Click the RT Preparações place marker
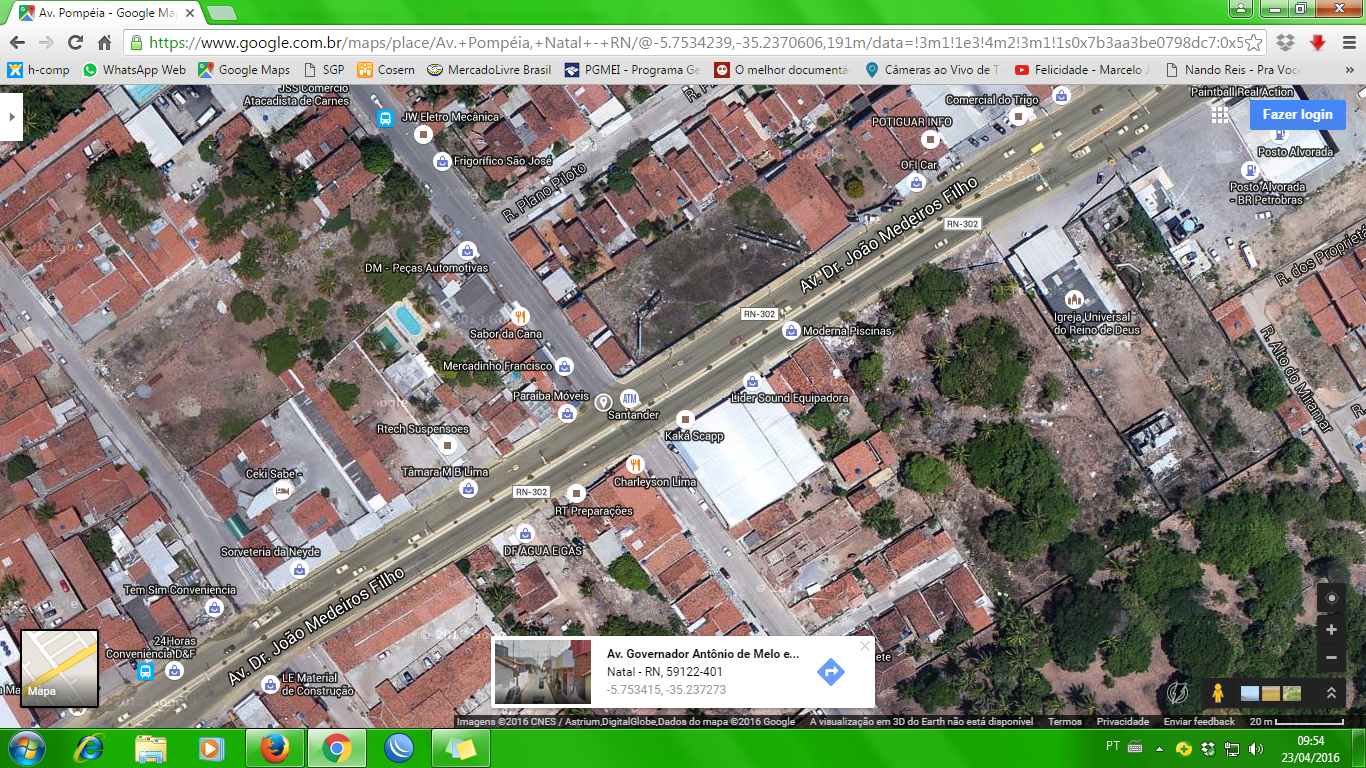The height and width of the screenshot is (768, 1366). tap(576, 493)
